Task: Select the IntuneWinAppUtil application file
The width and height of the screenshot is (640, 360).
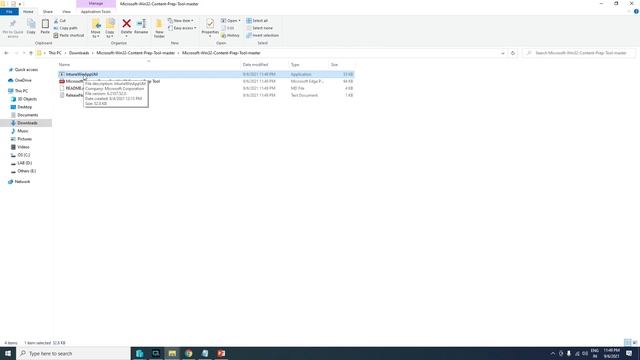Action: (x=206, y=74)
